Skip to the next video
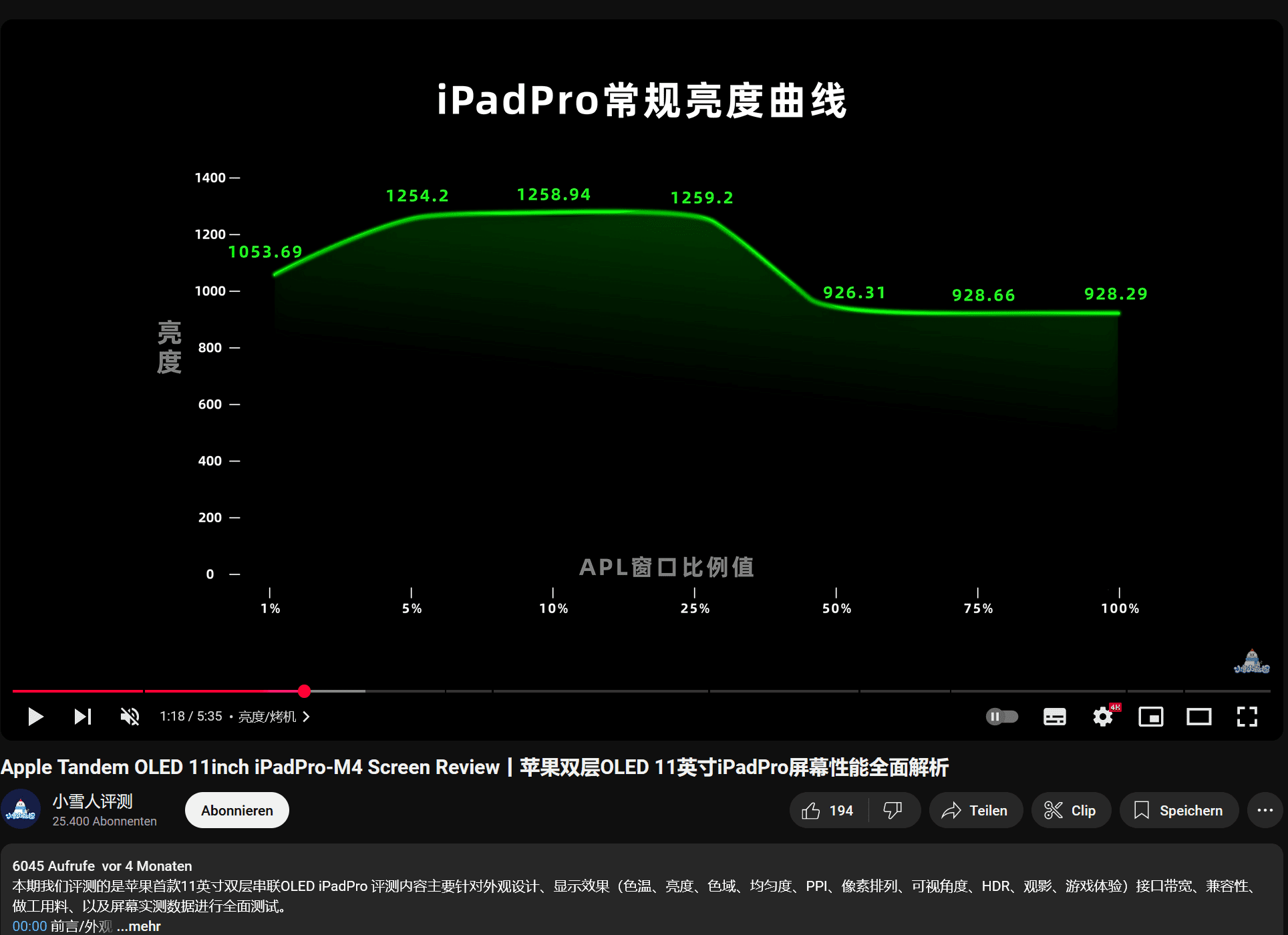This screenshot has width=1288, height=935. (x=83, y=717)
